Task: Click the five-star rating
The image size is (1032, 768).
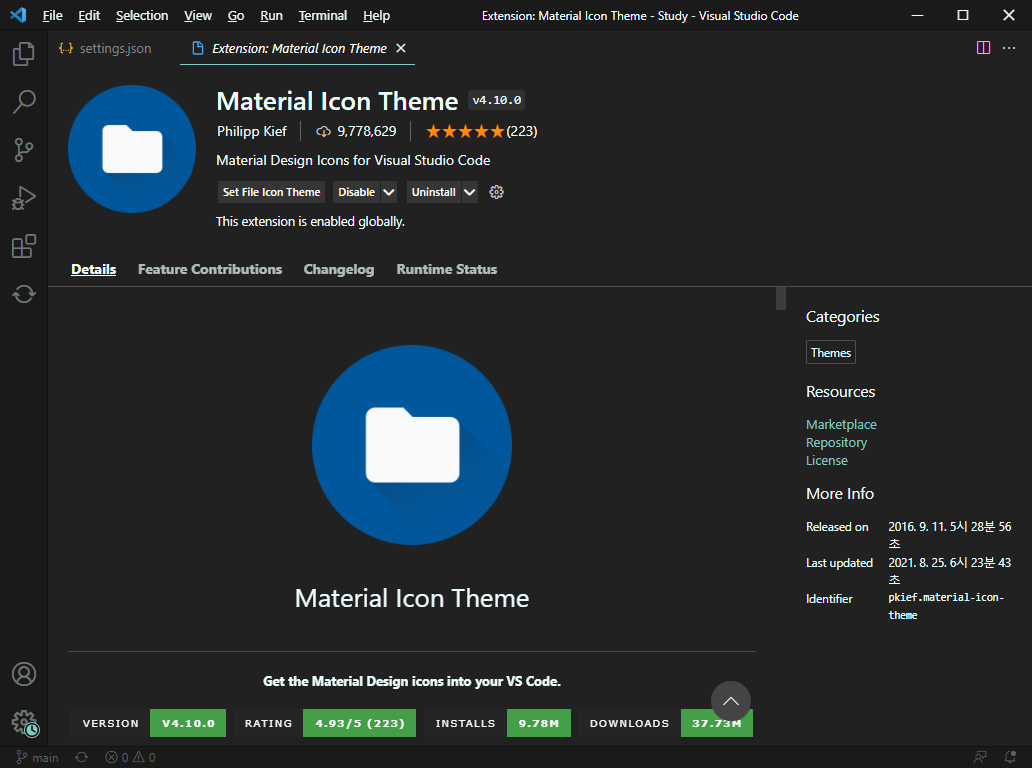Action: click(x=465, y=132)
